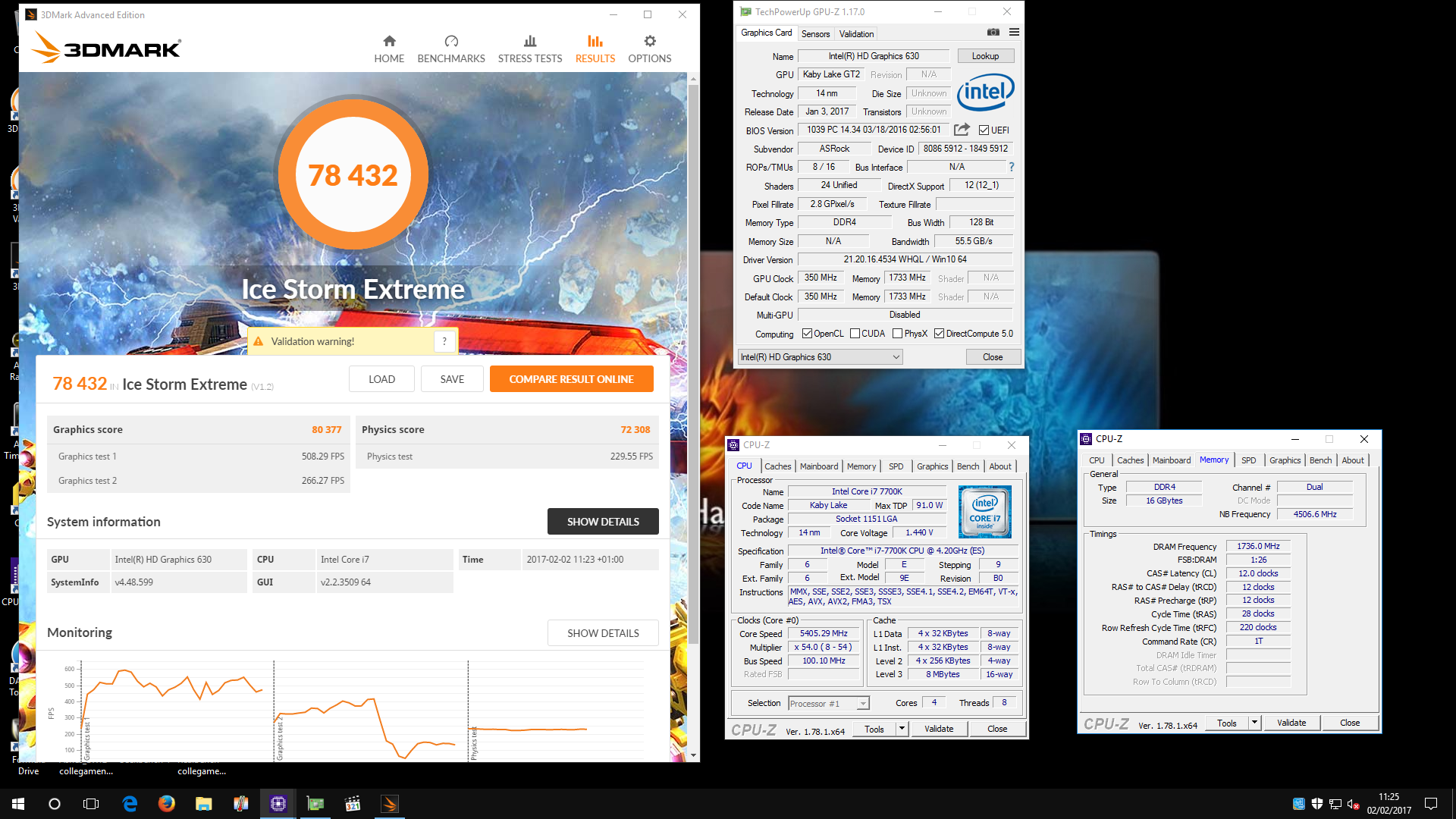
Task: Click Close button in GPU-Z
Action: (x=993, y=357)
